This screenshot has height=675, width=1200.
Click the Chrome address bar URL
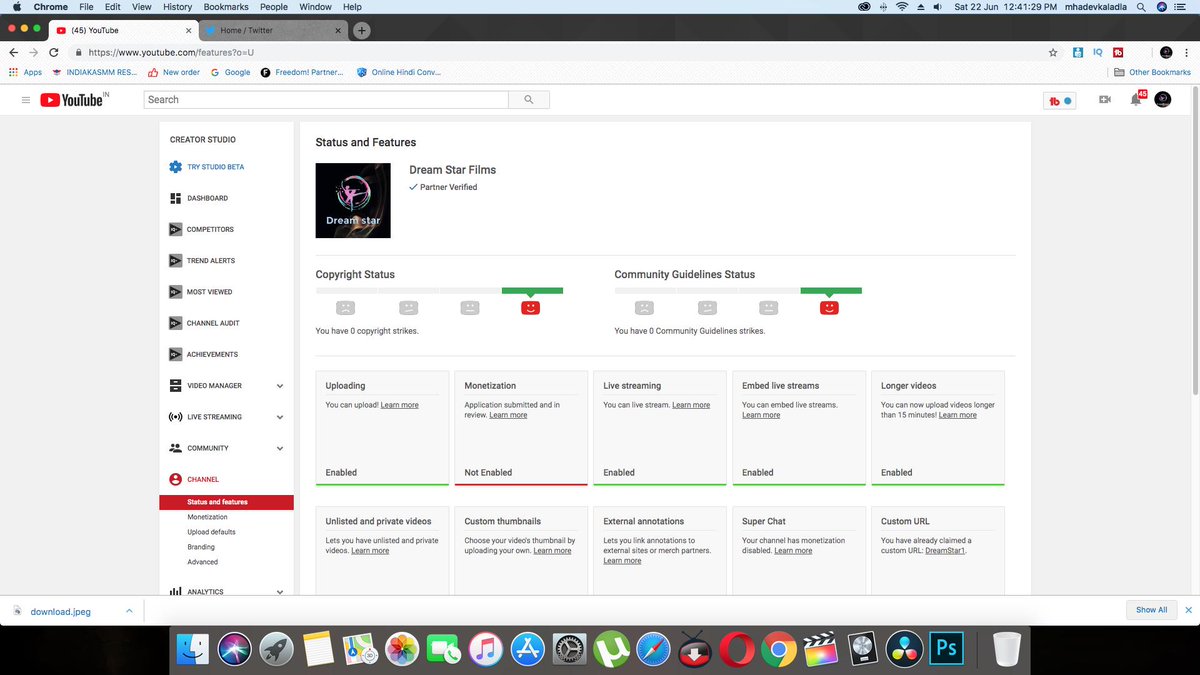(x=171, y=52)
